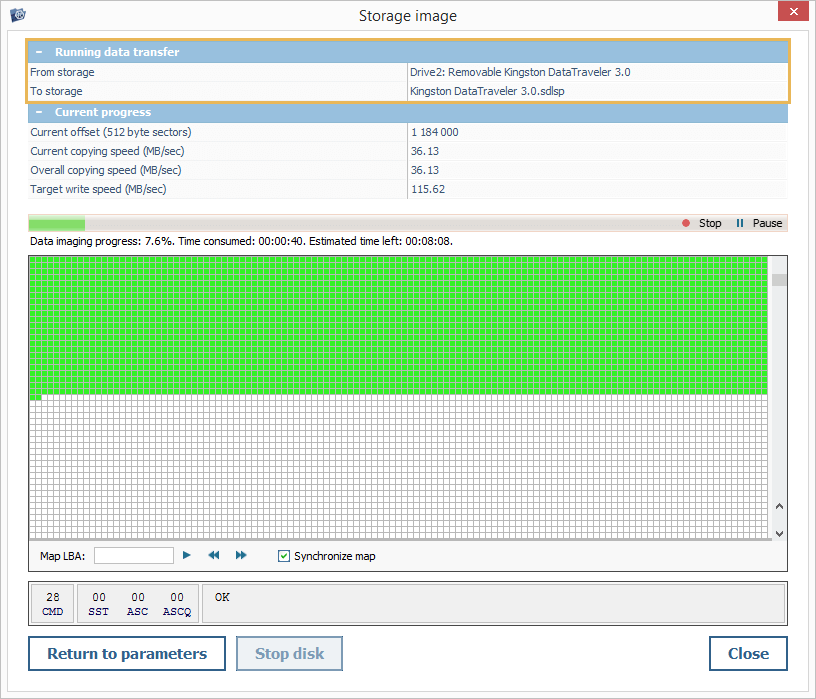Click the application icon in title bar
Viewport: 816px width, 699px height.
point(17,15)
